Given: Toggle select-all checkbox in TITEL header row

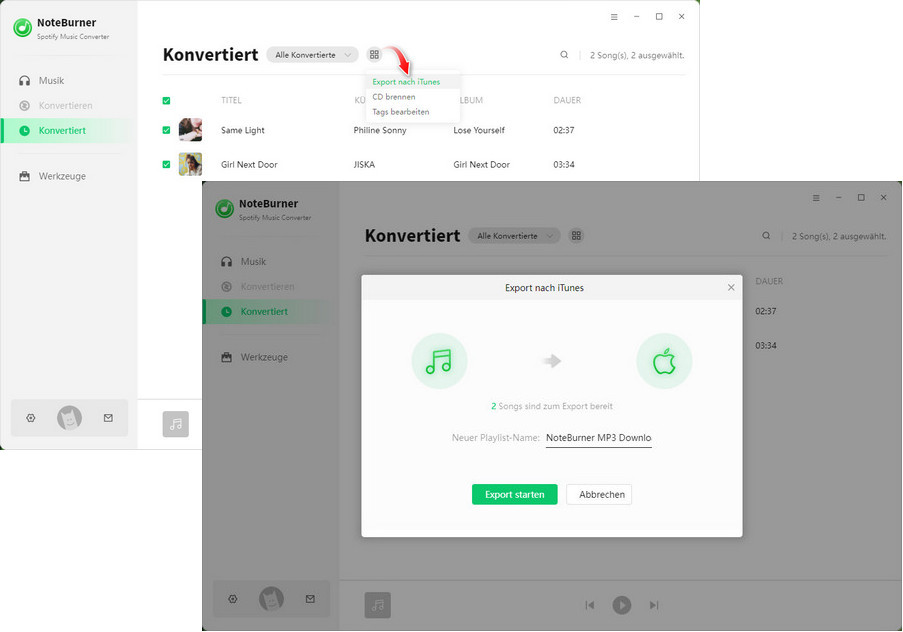Looking at the screenshot, I should 166,101.
